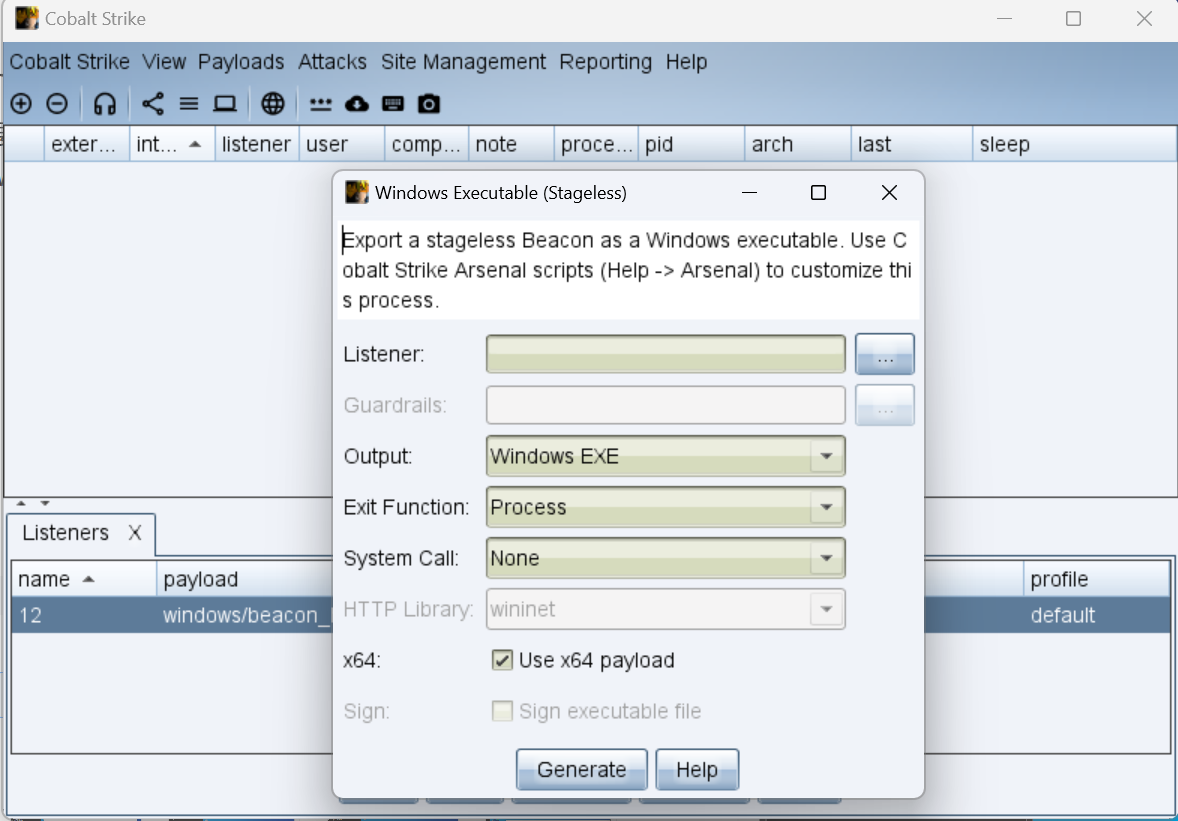Viewport: 1178px width, 821px height.
Task: Sort by the sleep column header
Action: tap(1074, 144)
